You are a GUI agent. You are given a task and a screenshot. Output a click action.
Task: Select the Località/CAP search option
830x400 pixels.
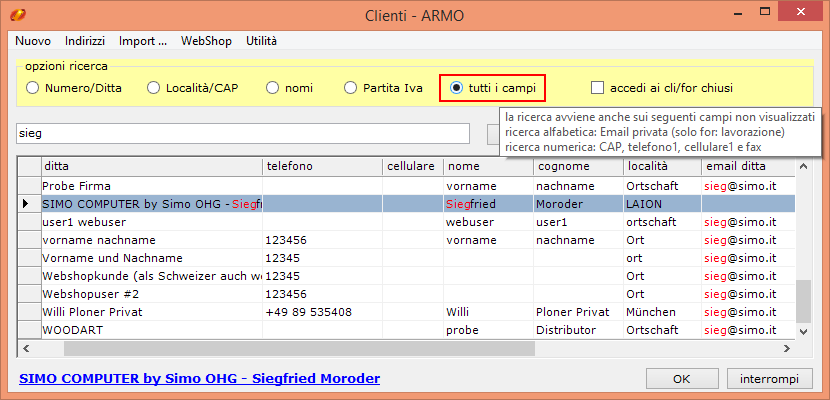[x=153, y=88]
